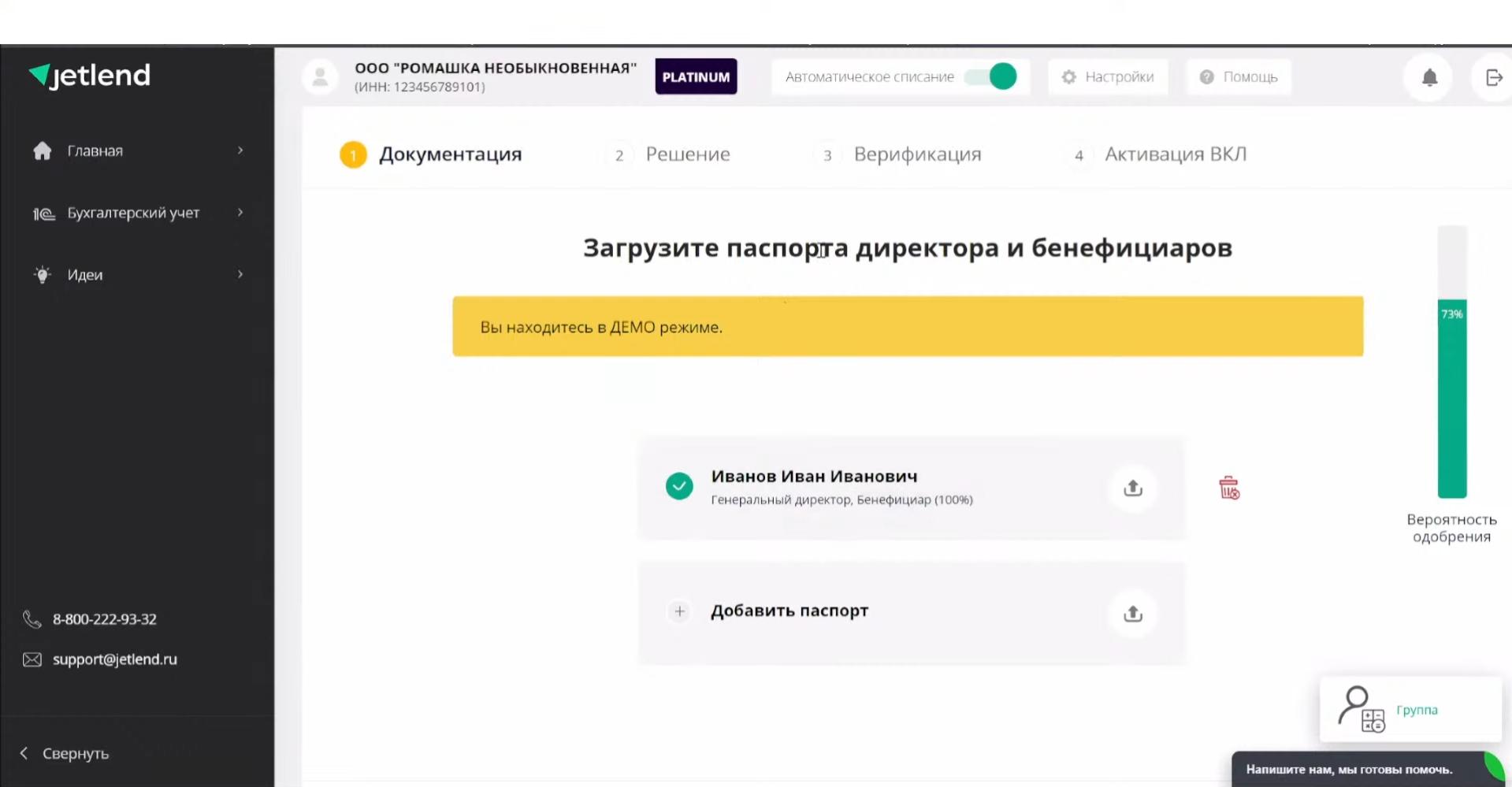Click the lightbulb icon beside Идеи
This screenshot has height=787, width=1512.
tap(43, 274)
